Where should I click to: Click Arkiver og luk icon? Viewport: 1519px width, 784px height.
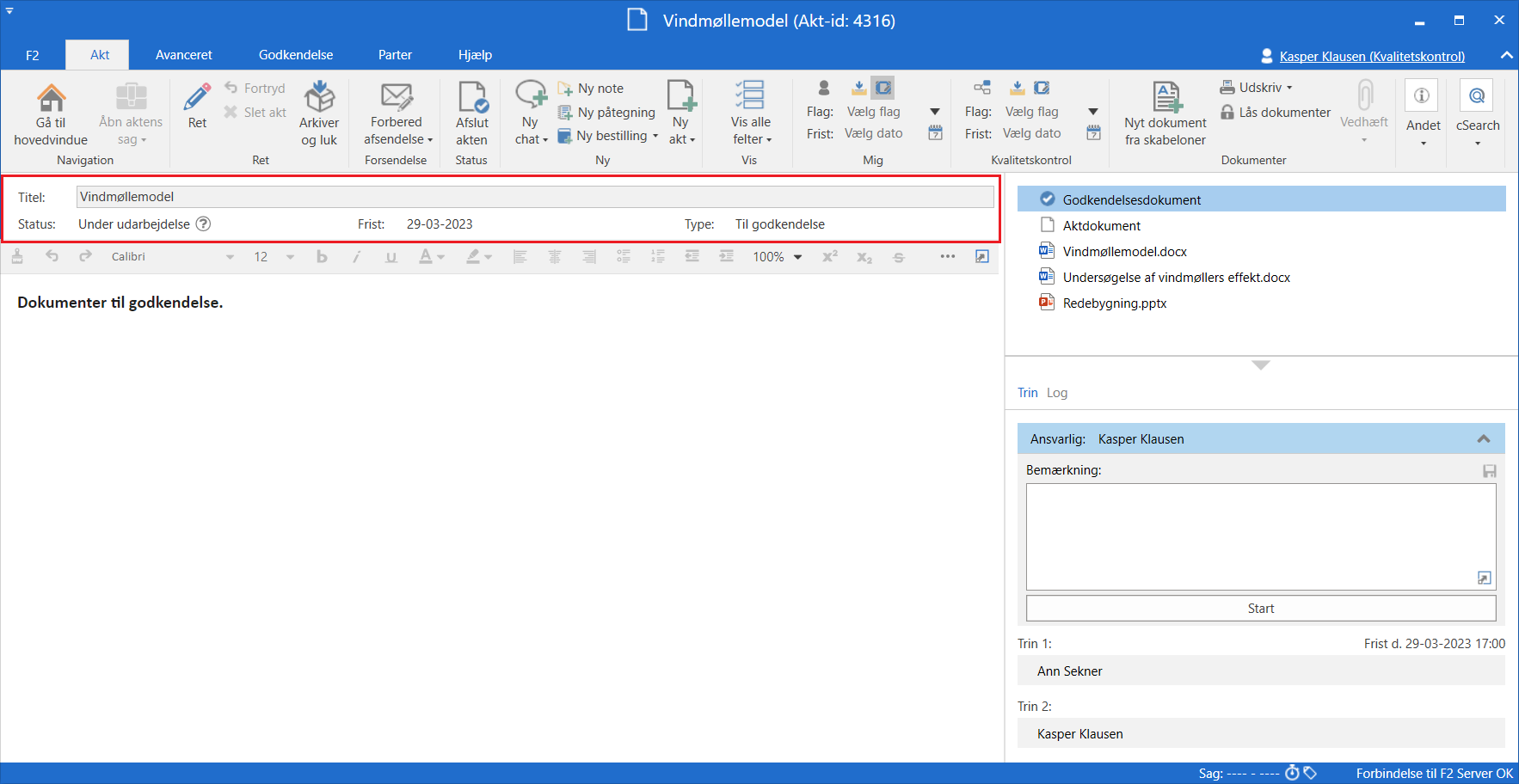click(319, 97)
